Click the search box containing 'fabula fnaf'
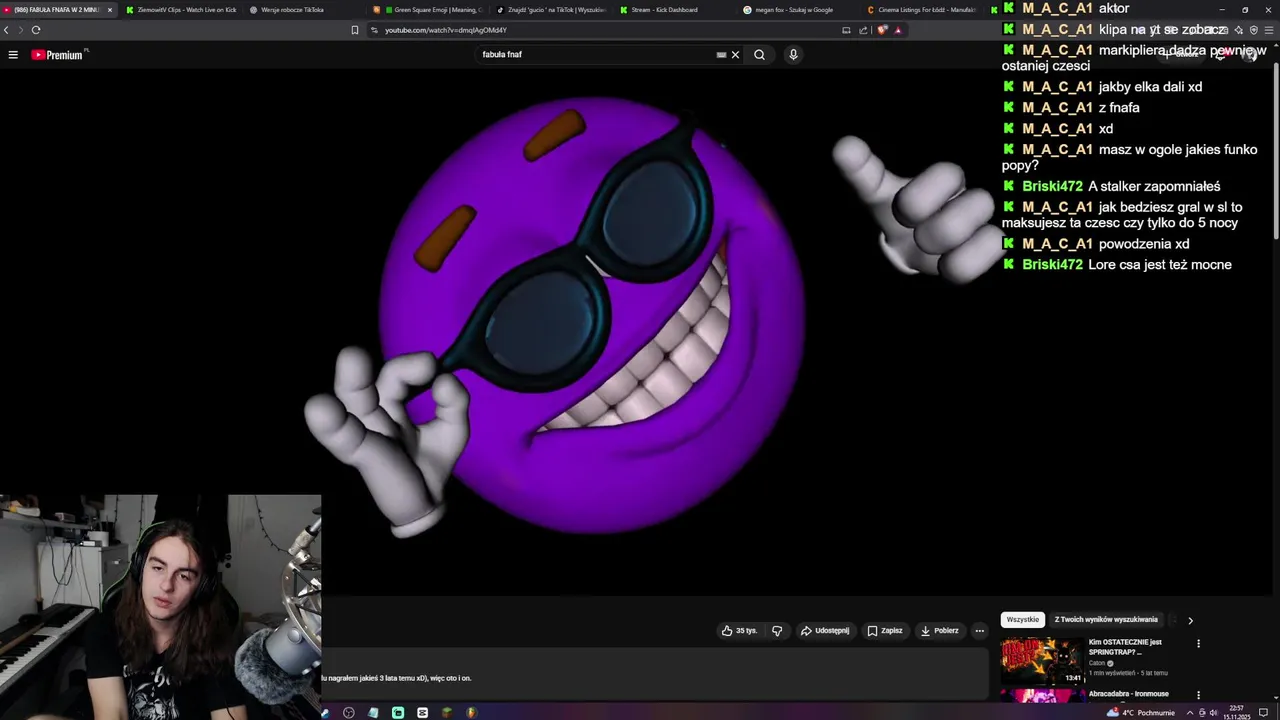This screenshot has height=720, width=1280. (x=598, y=55)
